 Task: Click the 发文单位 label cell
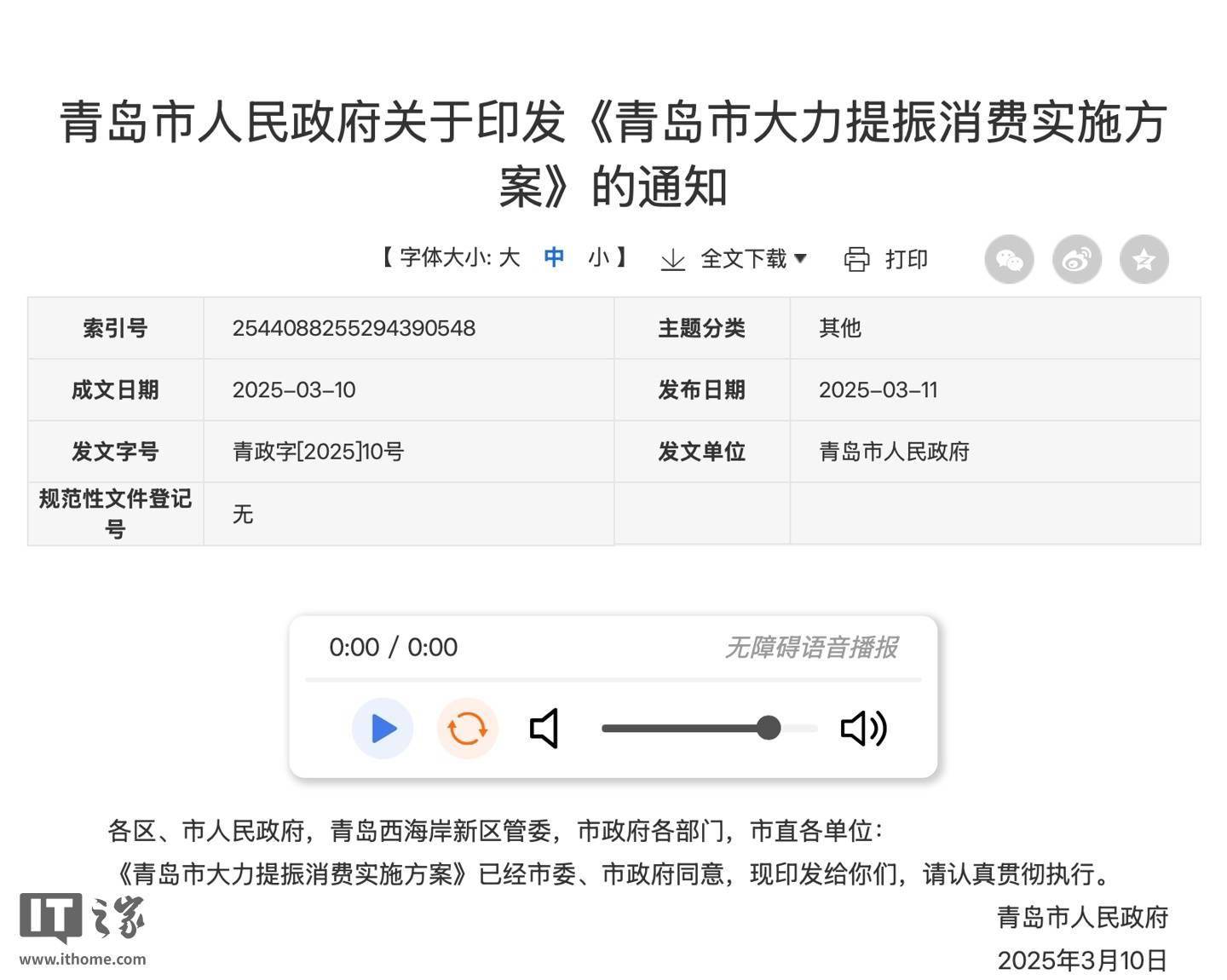tap(702, 451)
